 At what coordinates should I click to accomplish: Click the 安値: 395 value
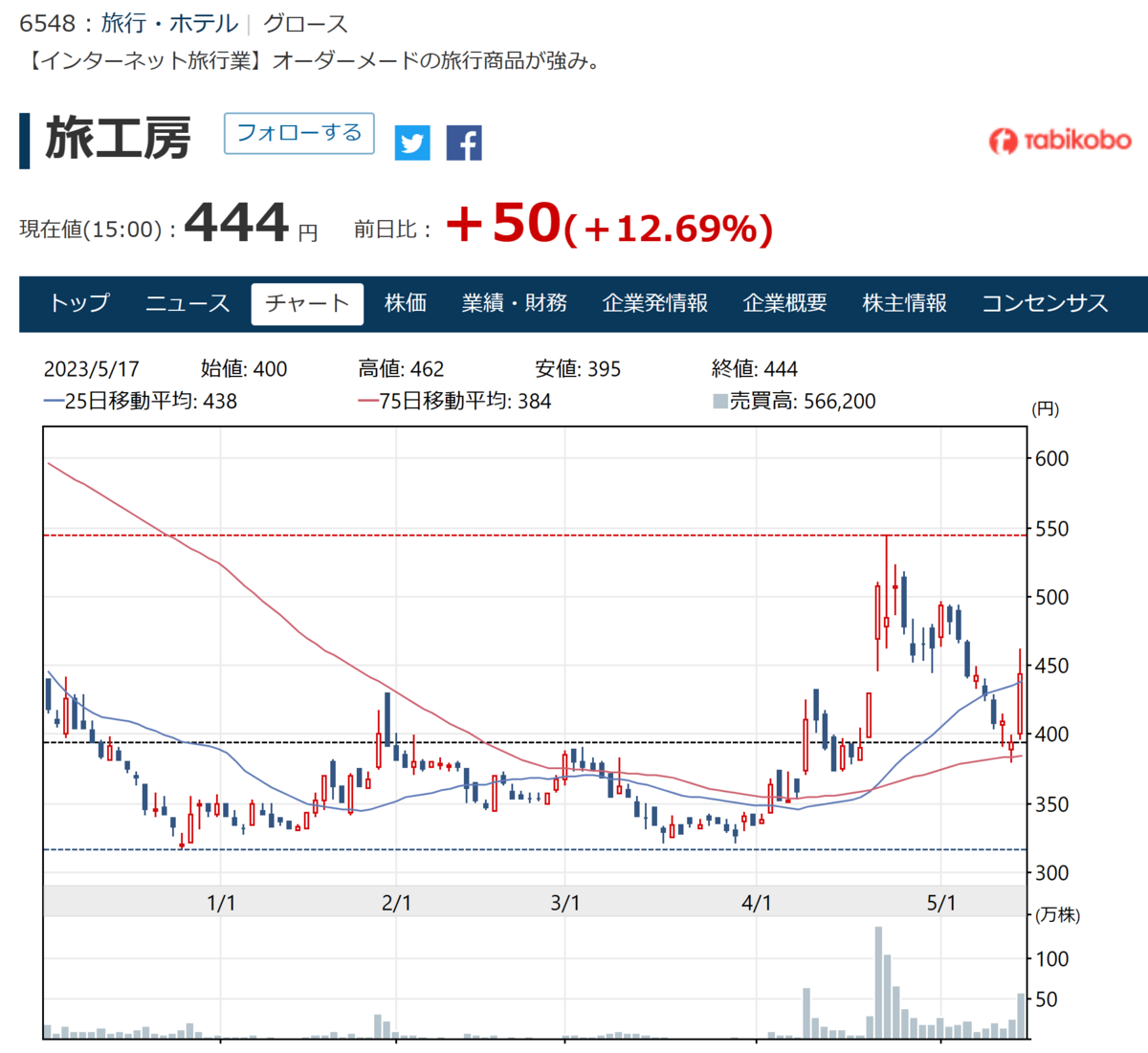578,369
